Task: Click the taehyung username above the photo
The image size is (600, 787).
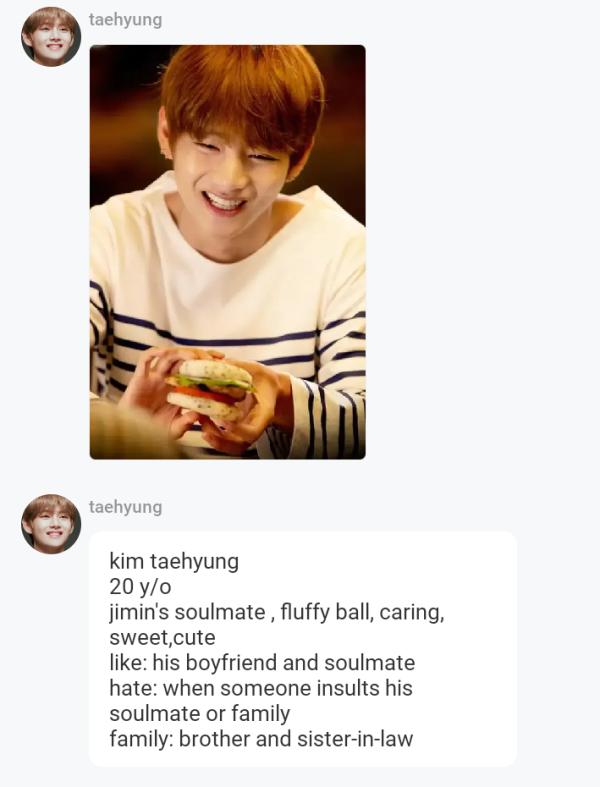Action: tap(126, 20)
